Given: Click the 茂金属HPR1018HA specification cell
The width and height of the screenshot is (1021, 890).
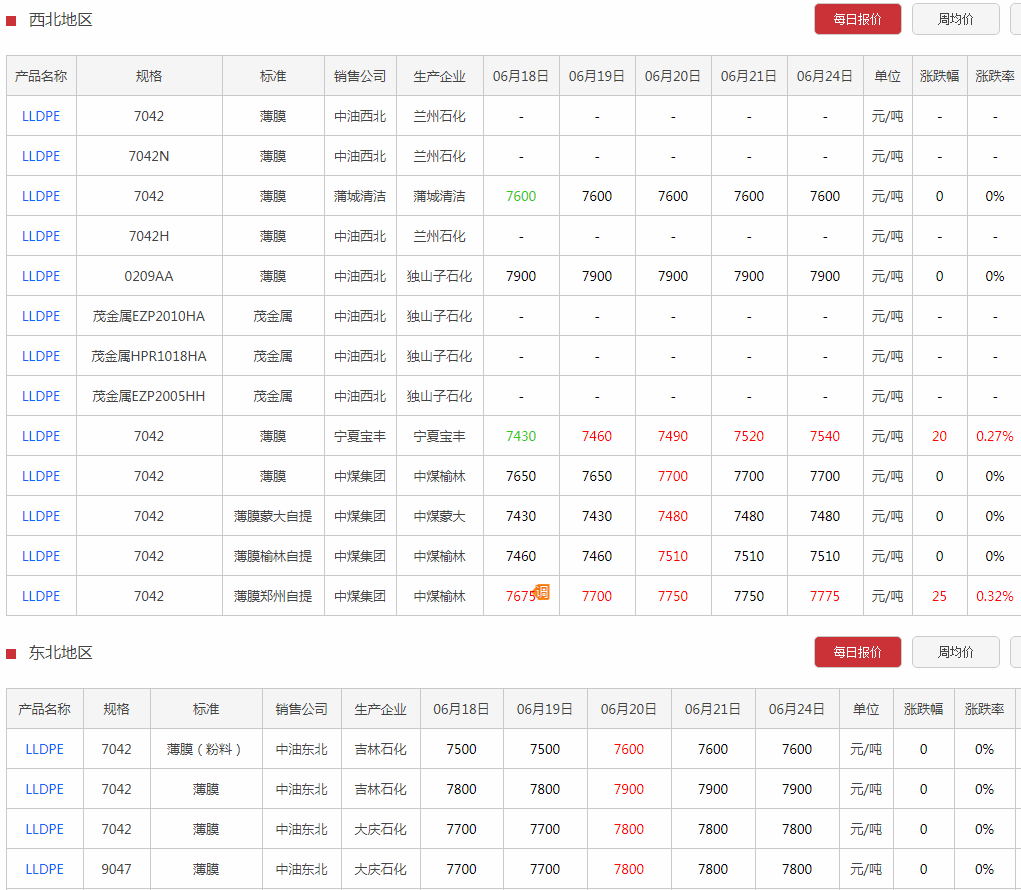Looking at the screenshot, I should coord(149,356).
